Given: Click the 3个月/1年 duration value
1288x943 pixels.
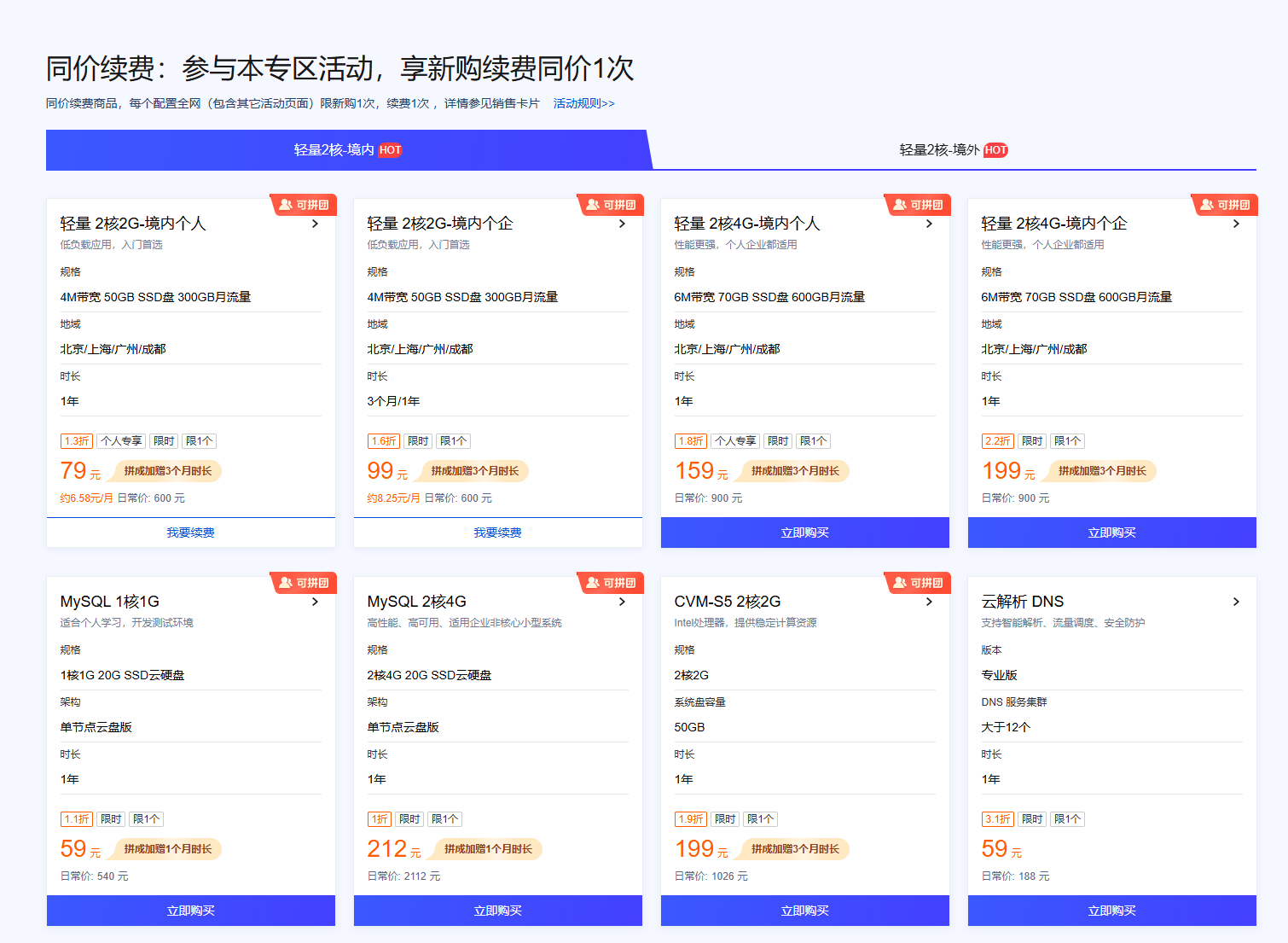Looking at the screenshot, I should 393,401.
